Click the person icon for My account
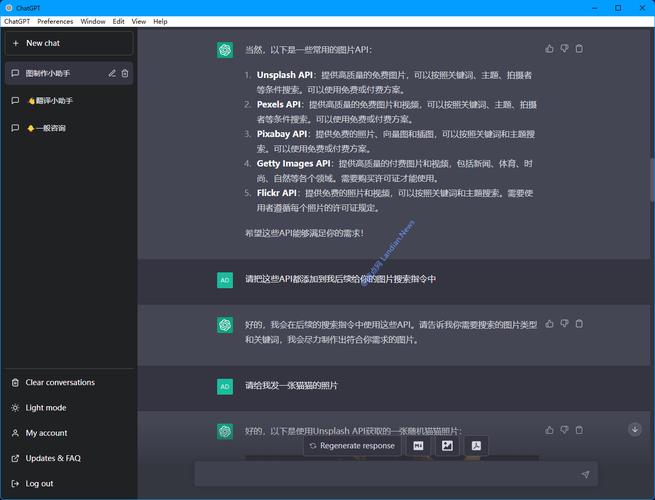Image resolution: width=655 pixels, height=500 pixels. [15, 433]
